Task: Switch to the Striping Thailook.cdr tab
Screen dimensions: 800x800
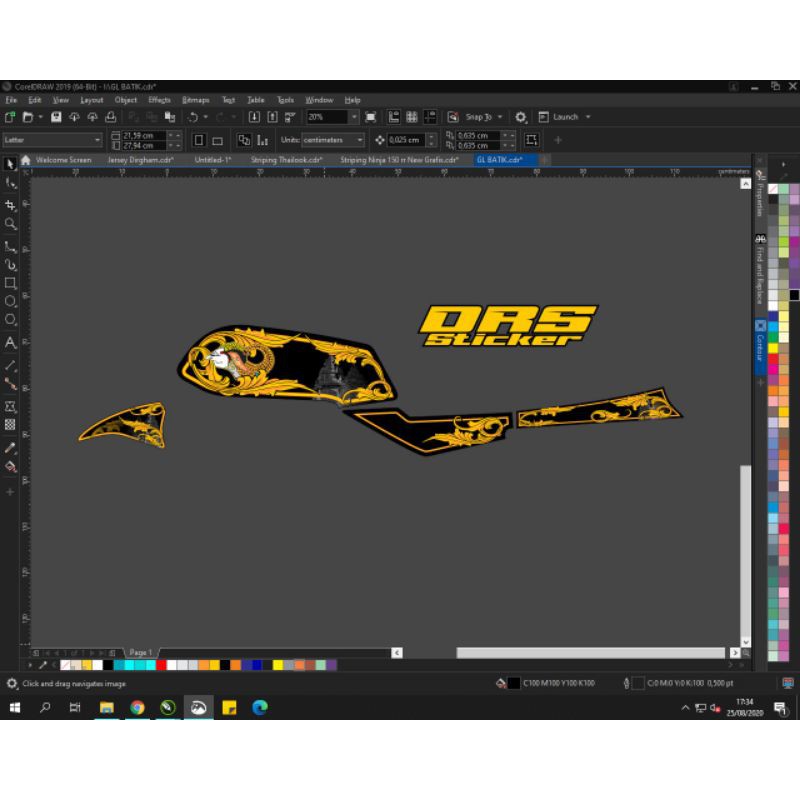Action: point(286,160)
